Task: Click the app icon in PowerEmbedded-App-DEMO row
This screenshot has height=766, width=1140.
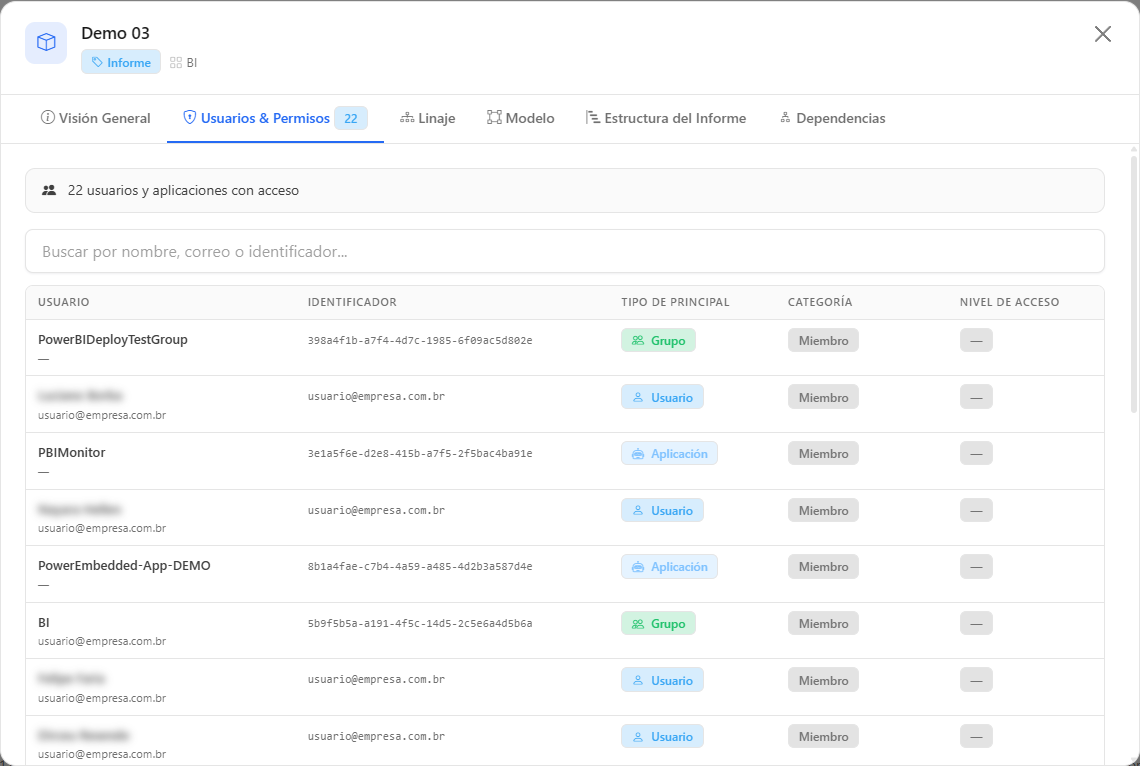Action: coord(638,568)
